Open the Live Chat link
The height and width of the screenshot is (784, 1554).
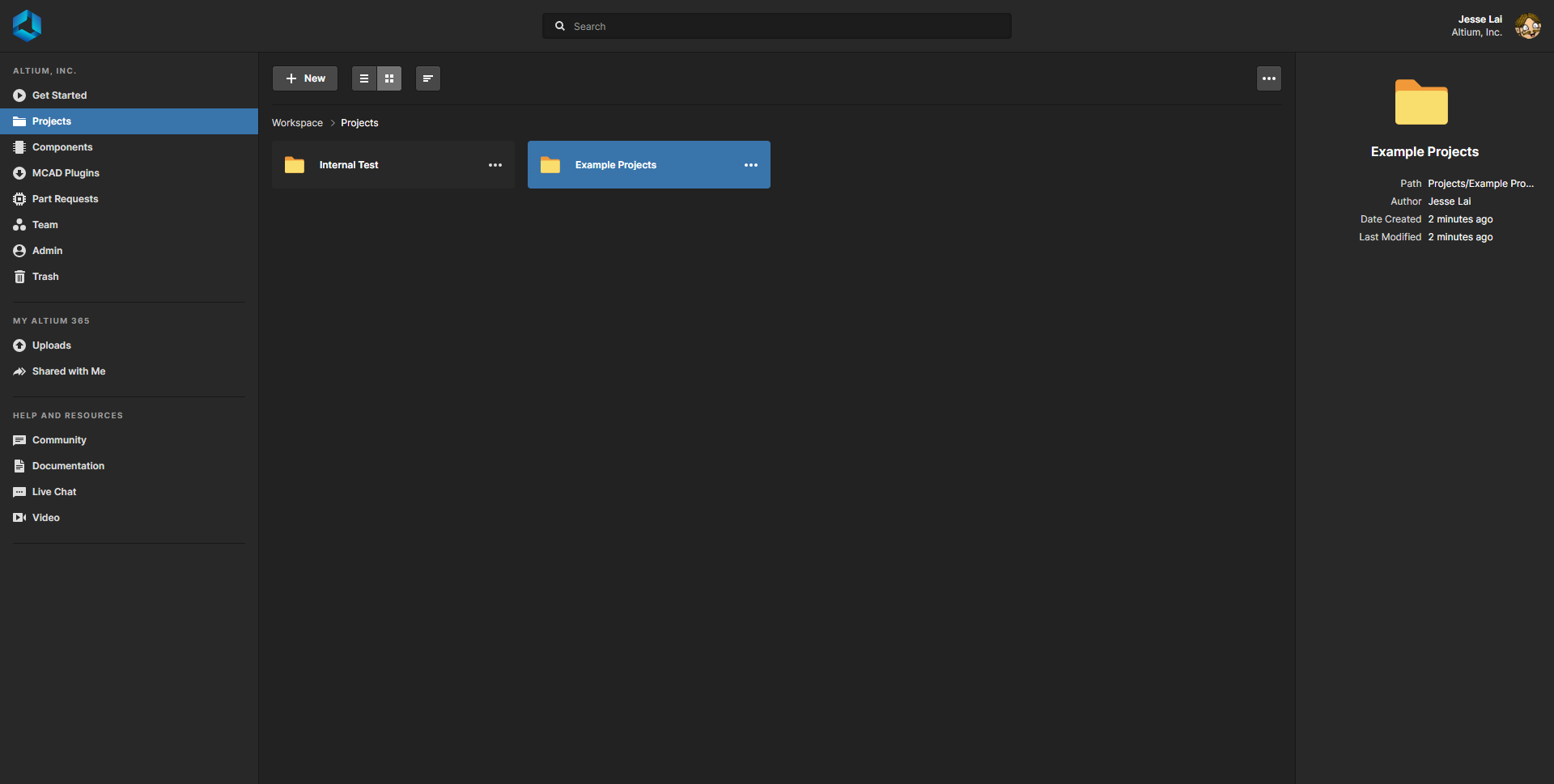point(129,492)
